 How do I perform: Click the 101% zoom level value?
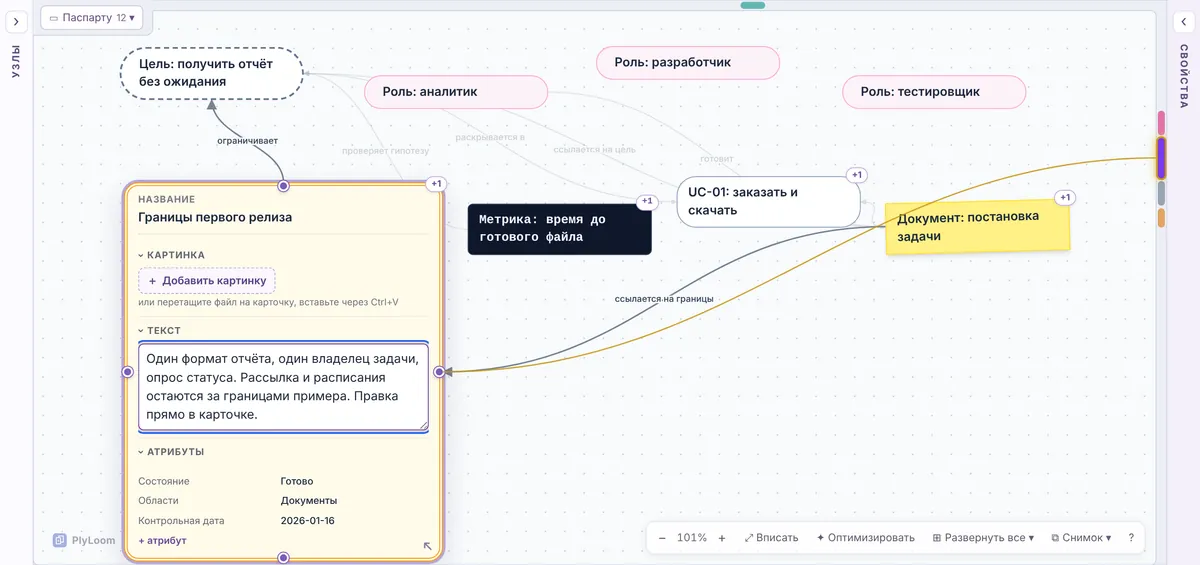pyautogui.click(x=692, y=538)
